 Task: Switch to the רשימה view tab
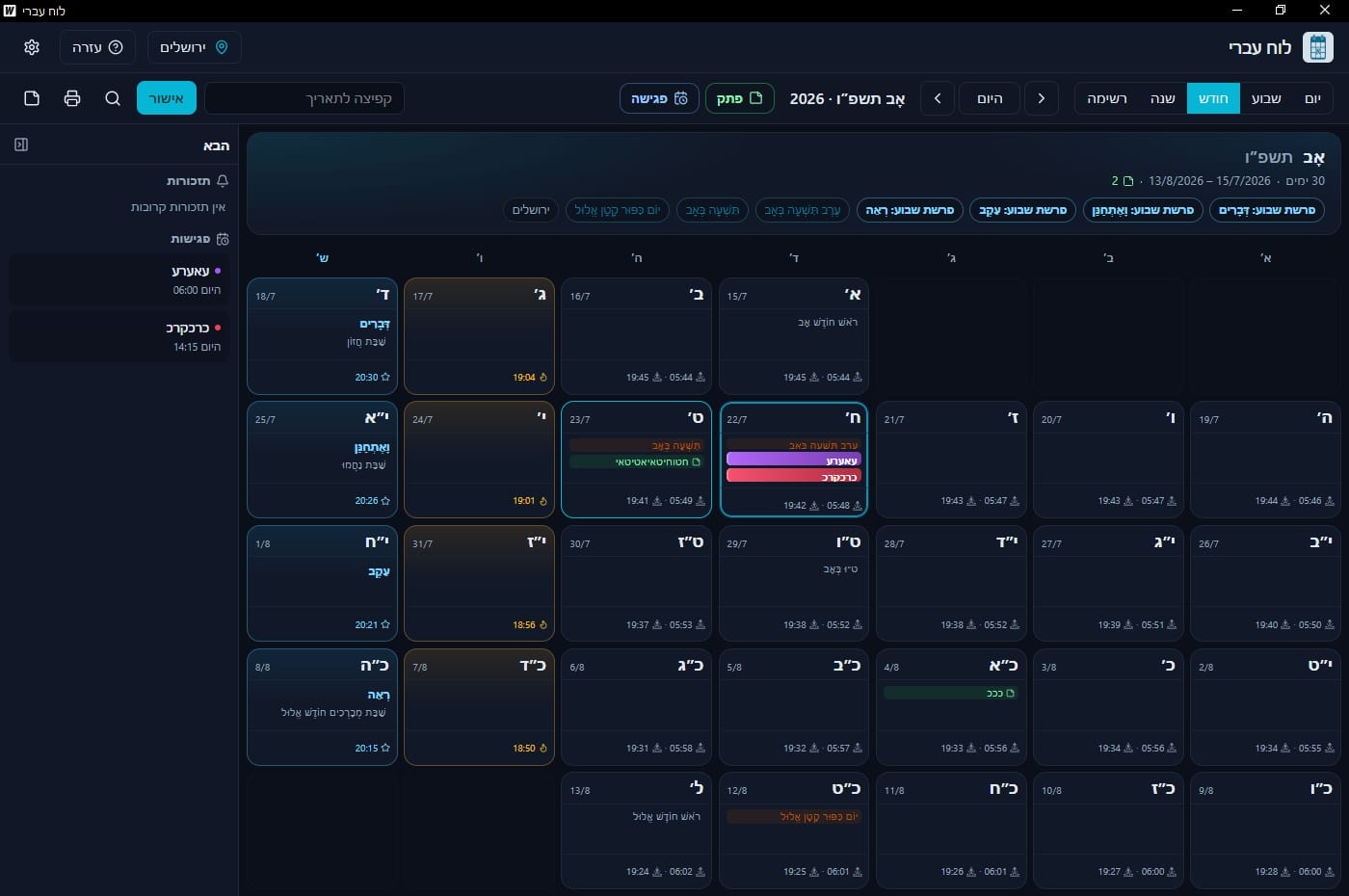[1107, 98]
